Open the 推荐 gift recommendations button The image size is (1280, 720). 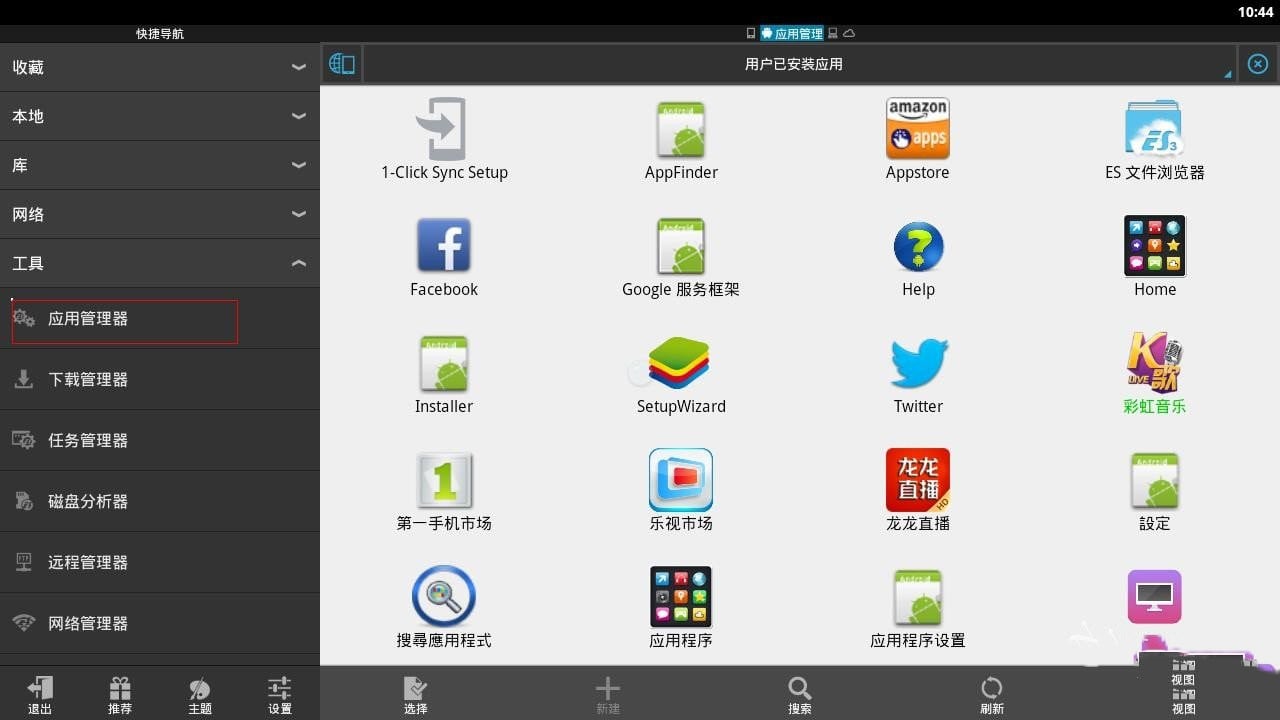[120, 695]
